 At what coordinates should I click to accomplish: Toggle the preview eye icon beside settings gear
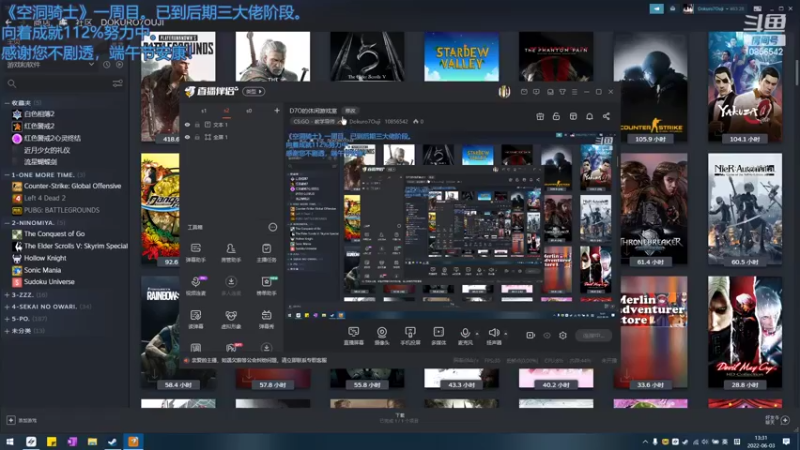tap(547, 335)
